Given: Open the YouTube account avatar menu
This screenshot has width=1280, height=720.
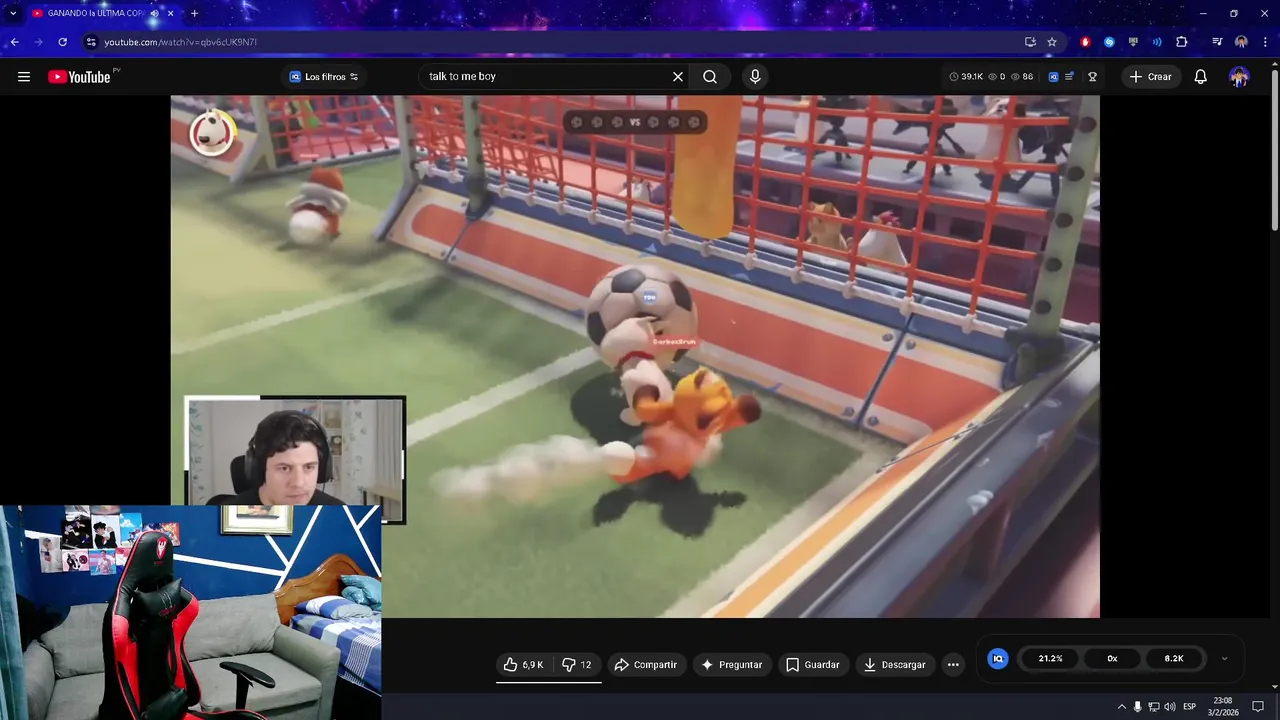Looking at the screenshot, I should pos(1239,77).
